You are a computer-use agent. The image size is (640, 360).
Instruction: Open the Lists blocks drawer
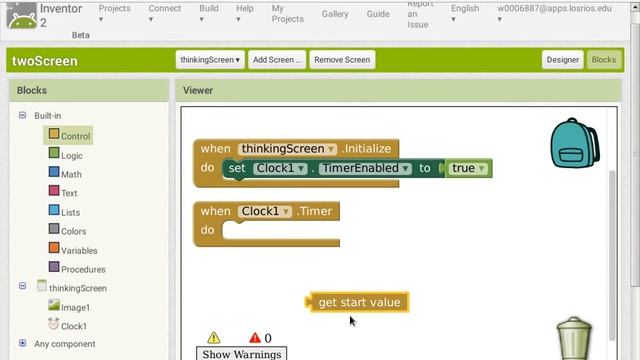64,211
